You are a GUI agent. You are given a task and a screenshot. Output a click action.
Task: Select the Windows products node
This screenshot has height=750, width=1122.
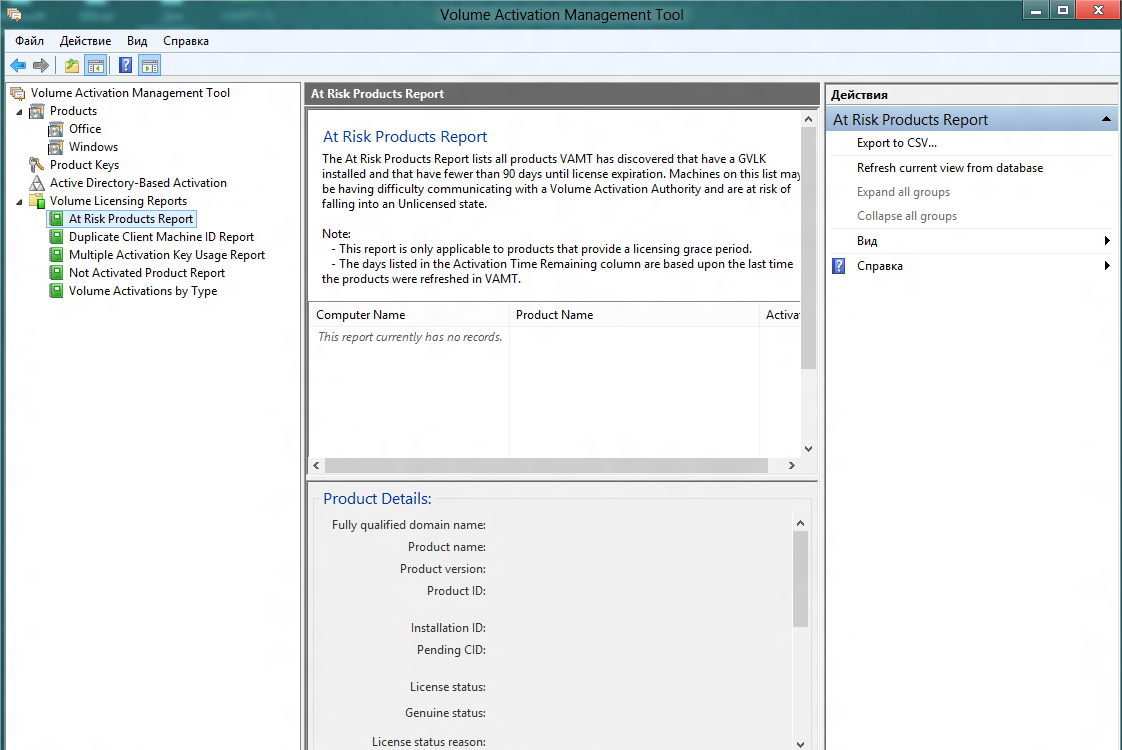tap(93, 147)
